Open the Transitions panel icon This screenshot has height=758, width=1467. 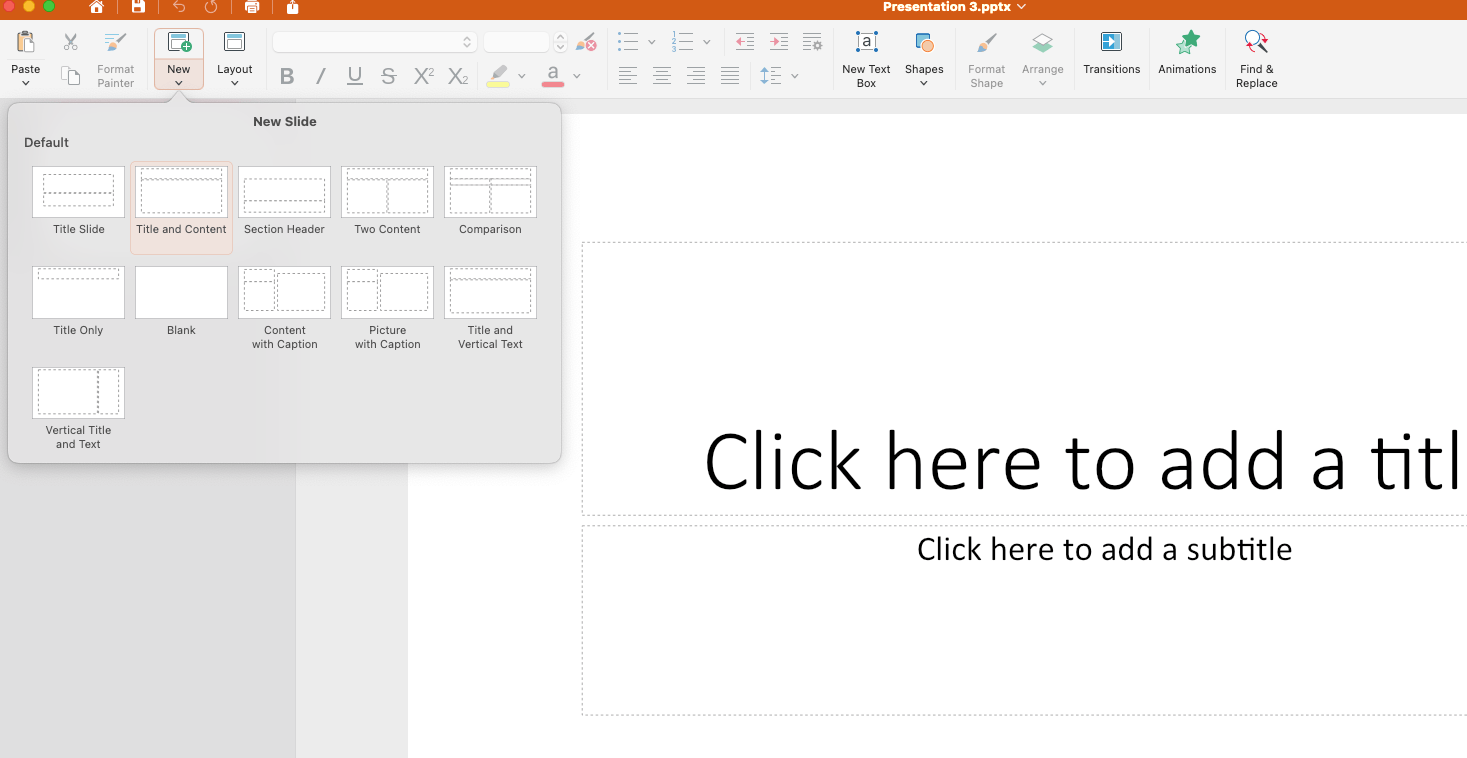pos(1111,43)
